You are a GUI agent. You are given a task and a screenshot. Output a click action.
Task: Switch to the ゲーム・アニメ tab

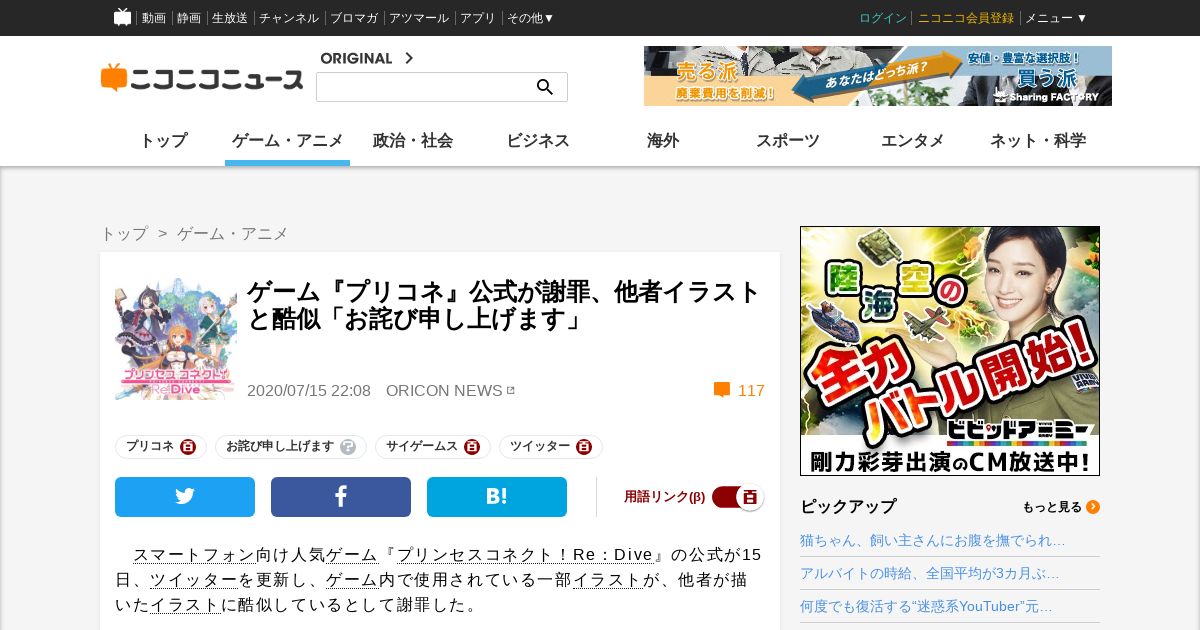coord(287,141)
